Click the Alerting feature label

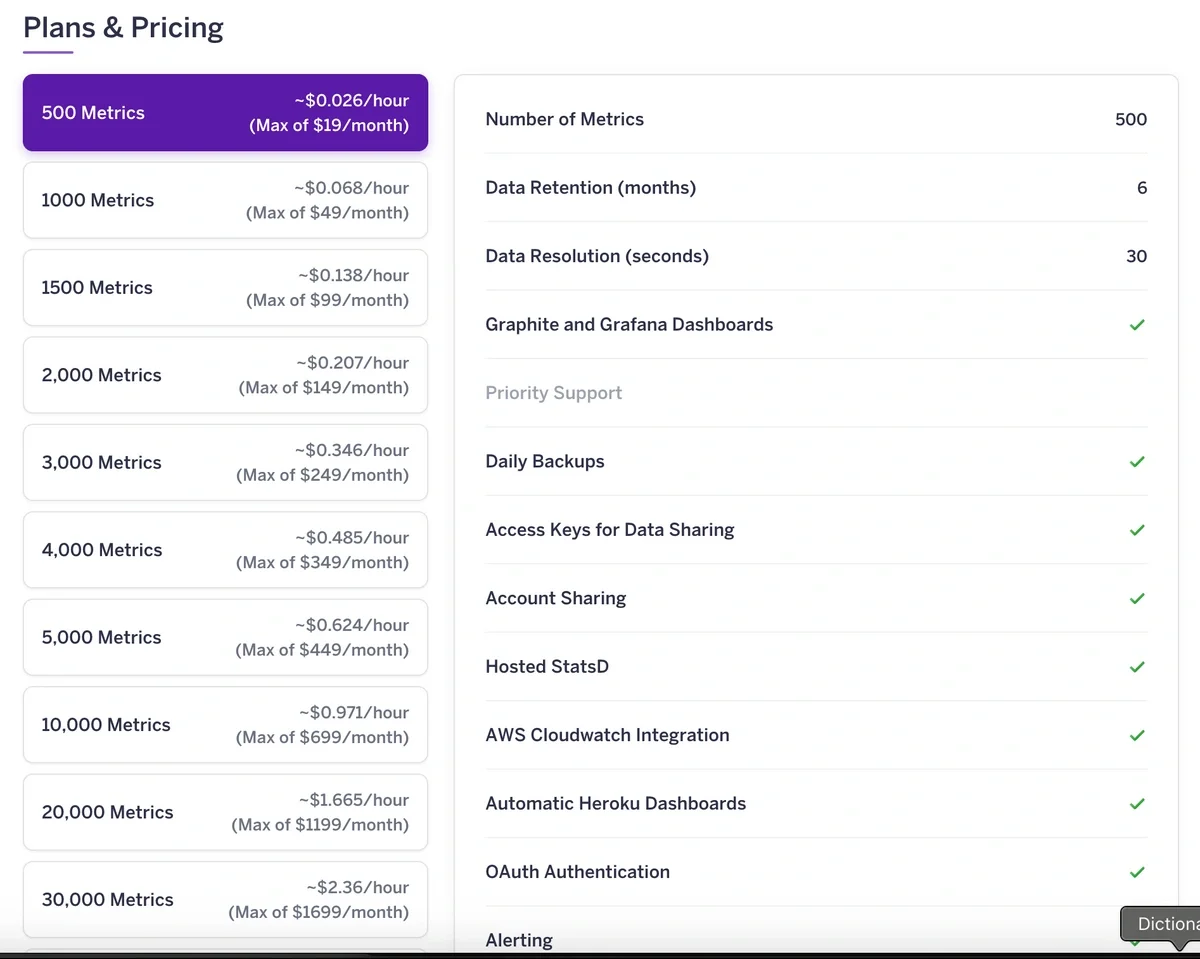pyautogui.click(x=519, y=940)
